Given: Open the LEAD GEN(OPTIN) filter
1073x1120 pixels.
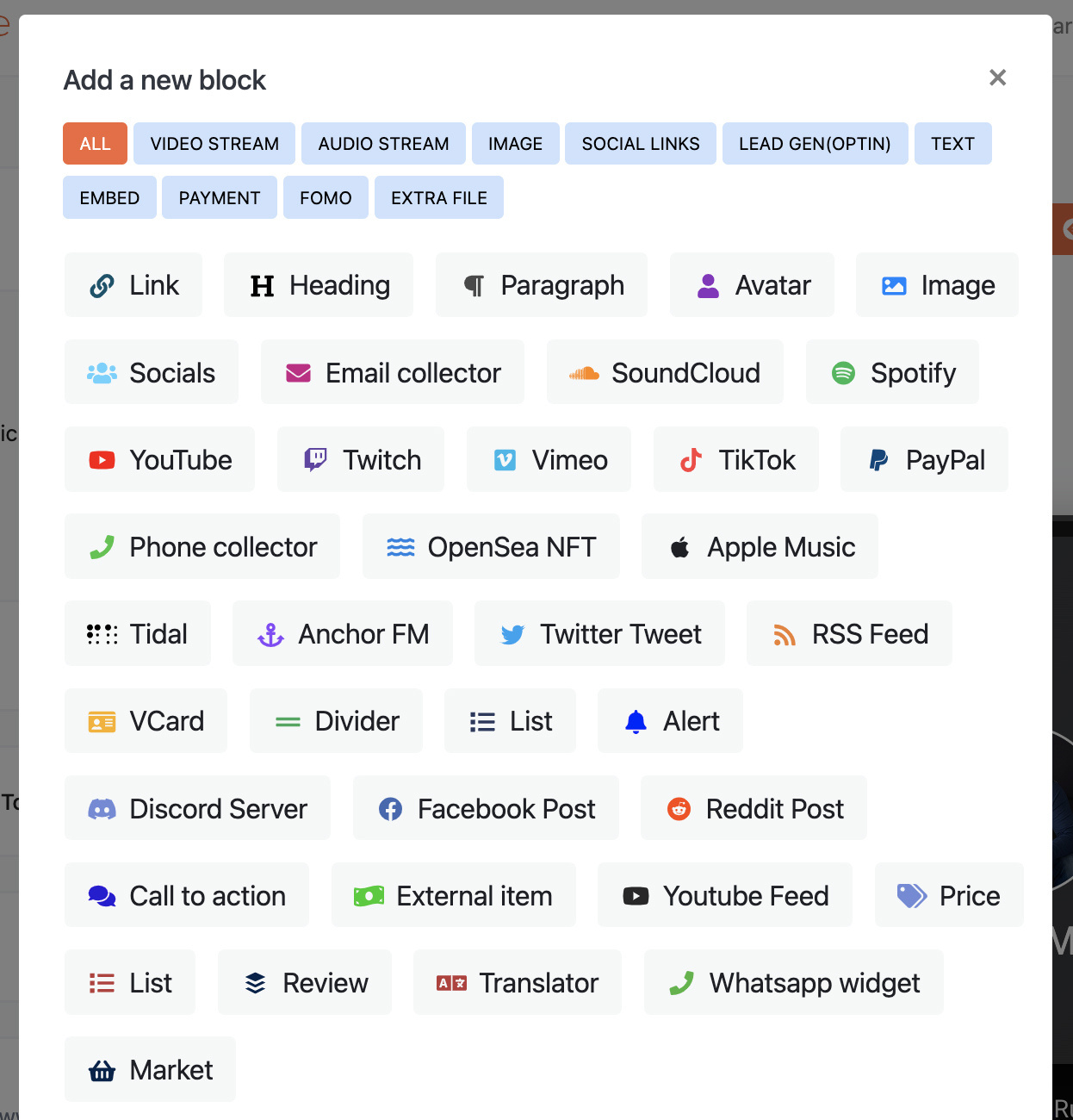Looking at the screenshot, I should 815,143.
